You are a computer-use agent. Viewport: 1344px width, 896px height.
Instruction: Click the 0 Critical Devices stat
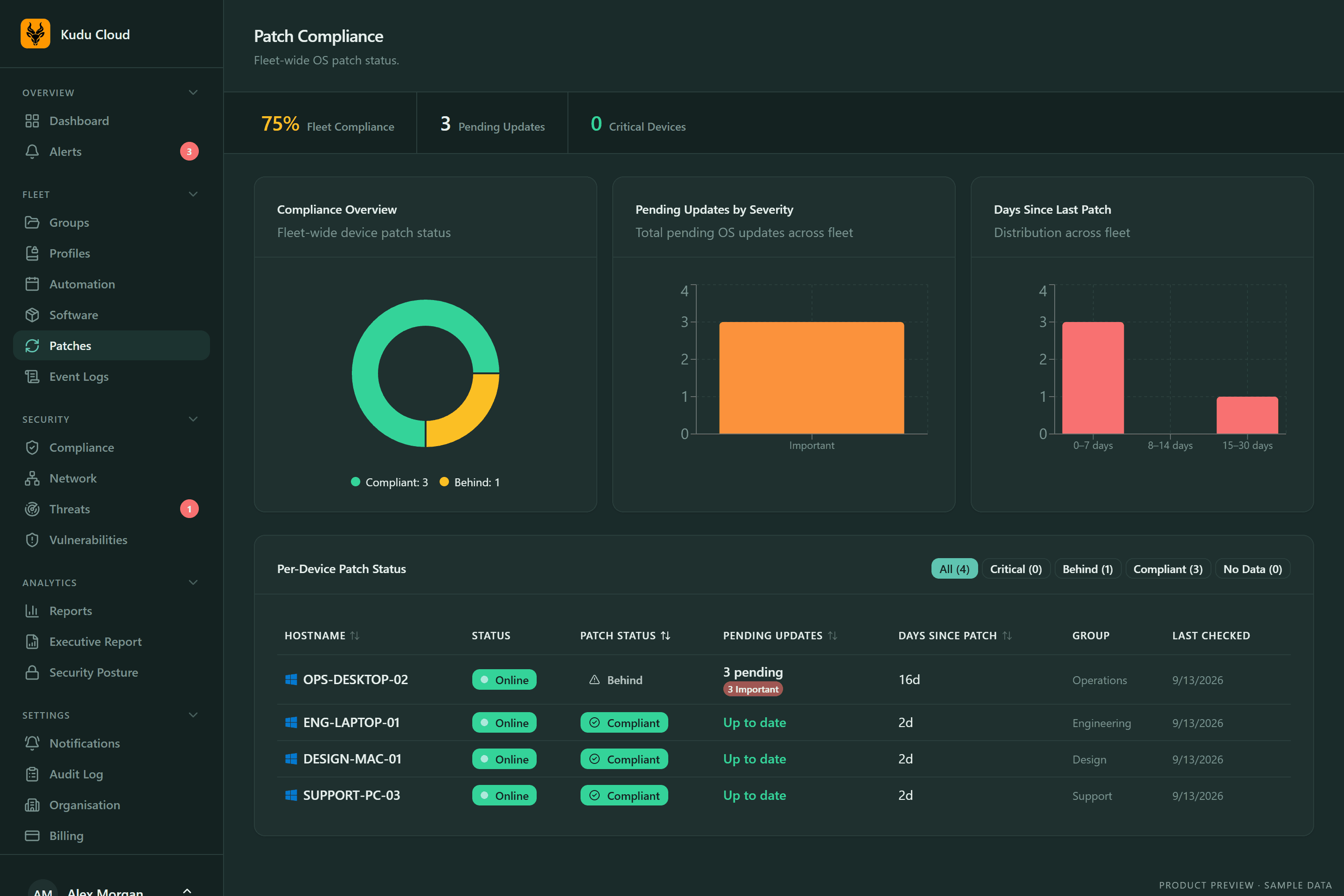[638, 124]
